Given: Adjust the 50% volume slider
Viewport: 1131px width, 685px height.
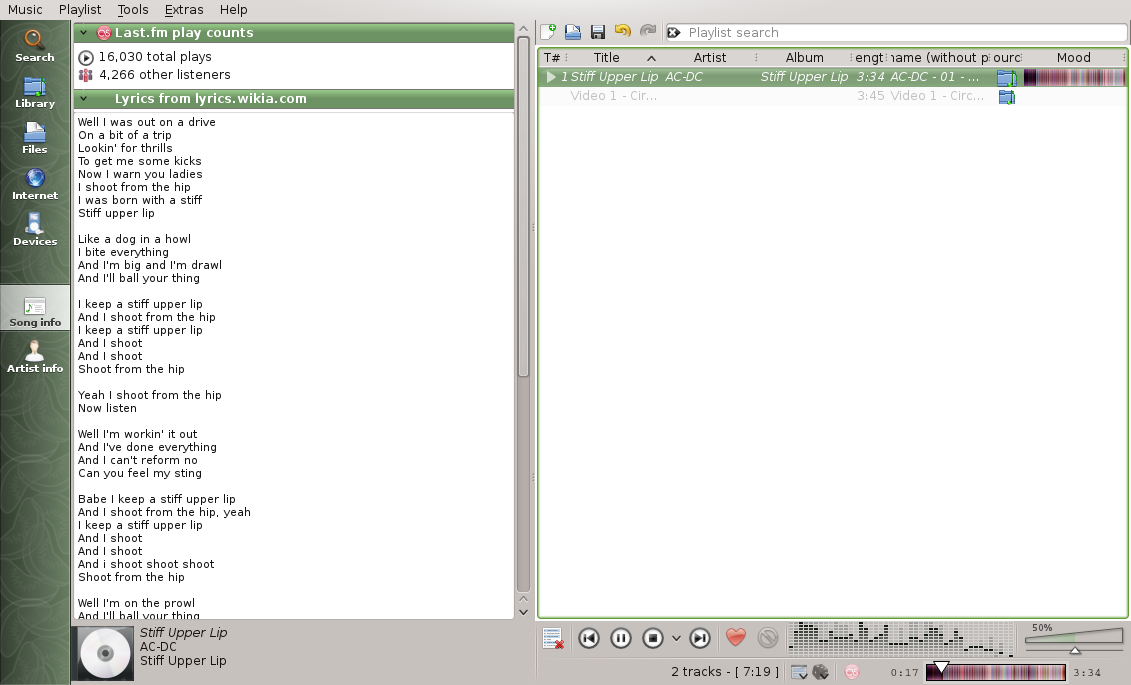Looking at the screenshot, I should tap(1074, 638).
